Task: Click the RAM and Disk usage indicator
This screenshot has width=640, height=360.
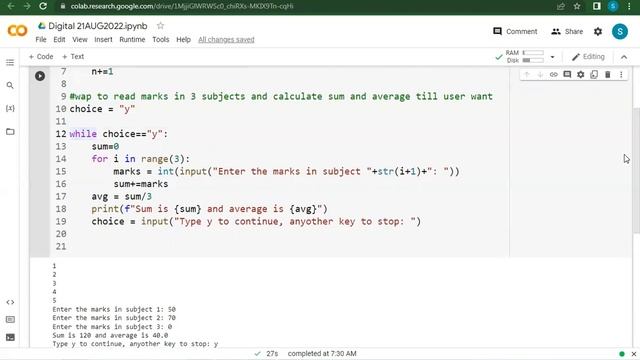Action: click(x=524, y=57)
